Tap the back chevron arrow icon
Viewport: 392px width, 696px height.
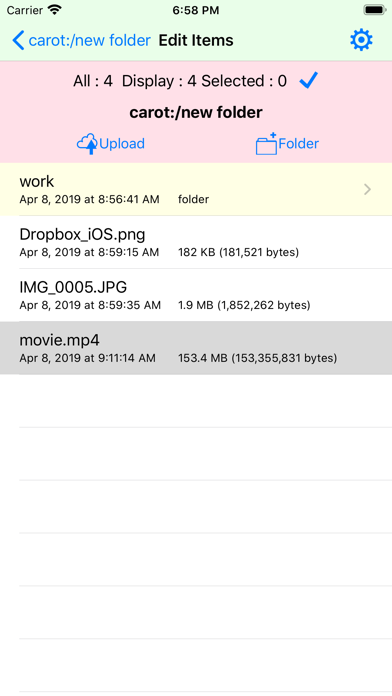coord(18,40)
